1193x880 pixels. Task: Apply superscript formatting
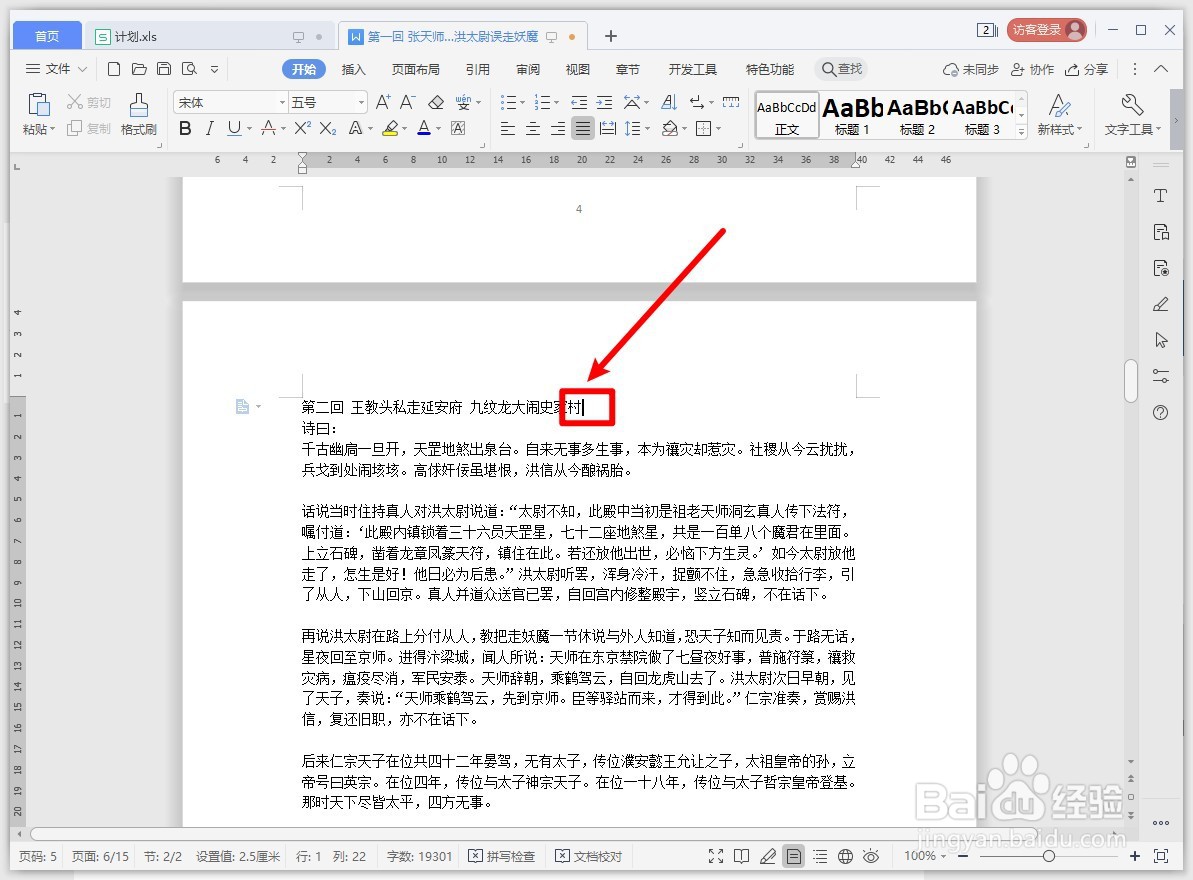[x=302, y=129]
